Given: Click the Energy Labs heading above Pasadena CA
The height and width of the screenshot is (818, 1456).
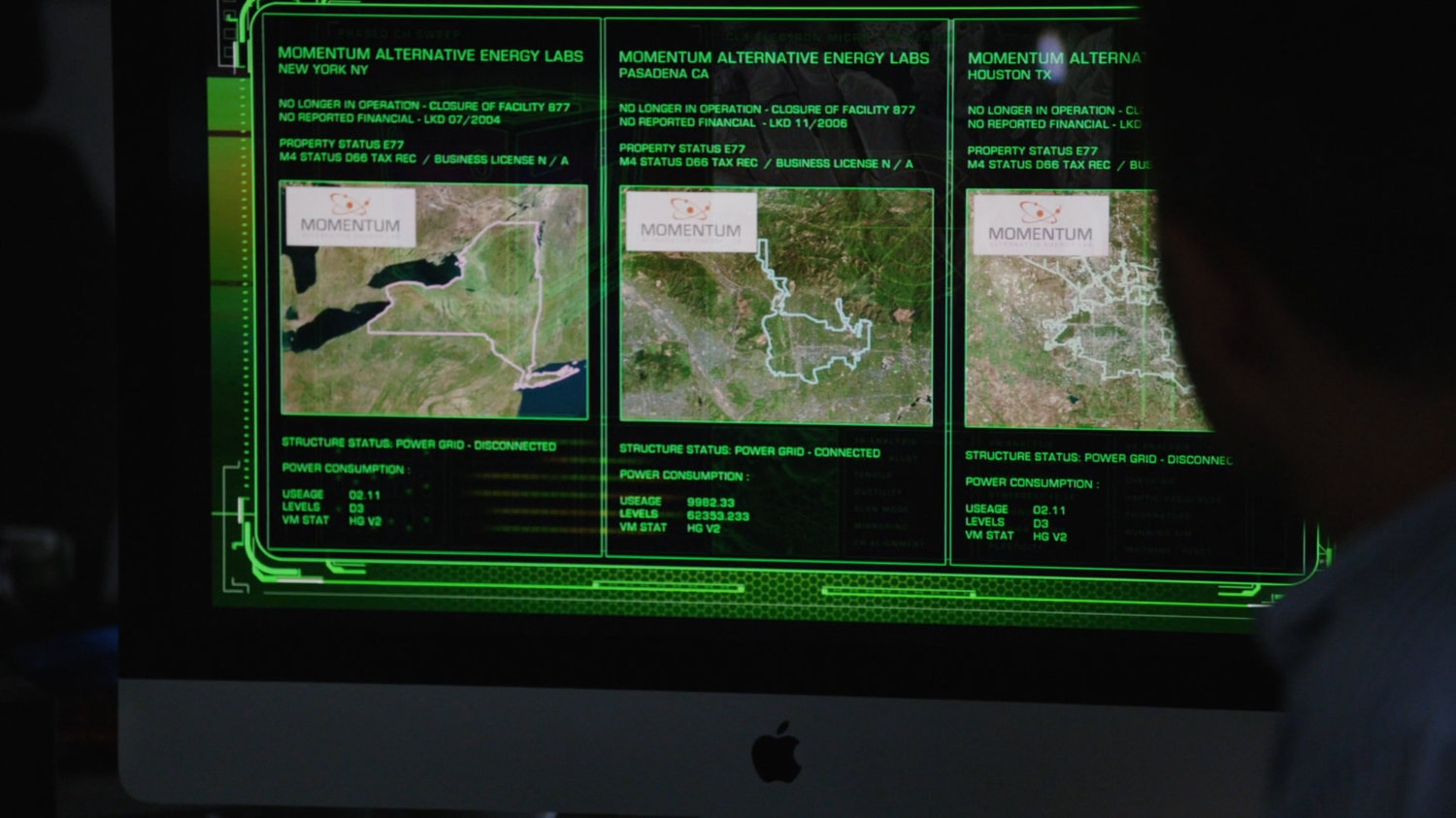Looking at the screenshot, I should point(774,58).
